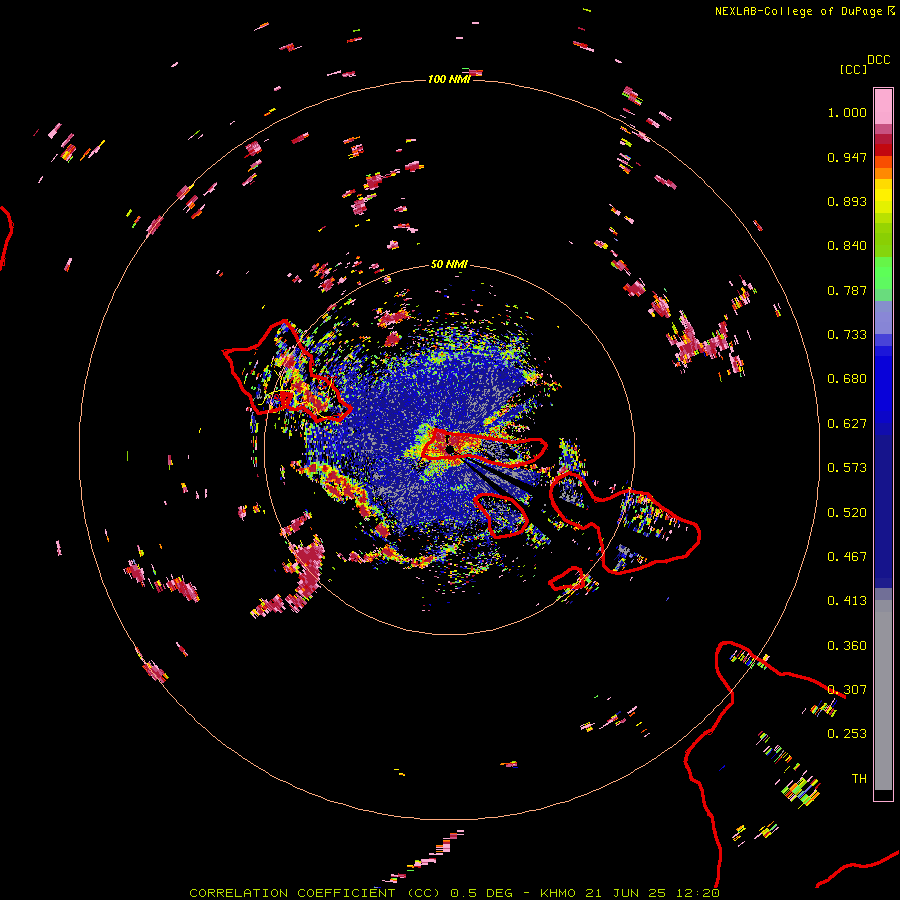Click the DCC legend label

click(x=879, y=60)
